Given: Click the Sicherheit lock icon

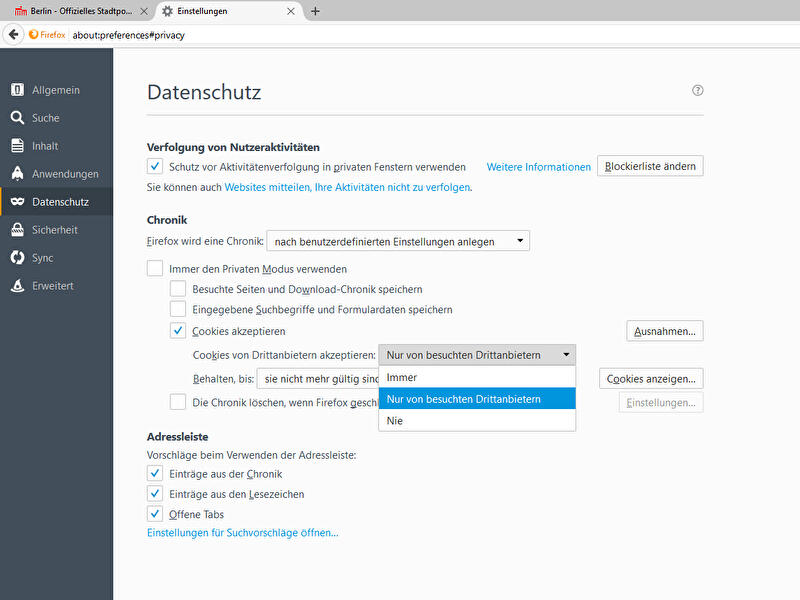Looking at the screenshot, I should click(x=17, y=230).
